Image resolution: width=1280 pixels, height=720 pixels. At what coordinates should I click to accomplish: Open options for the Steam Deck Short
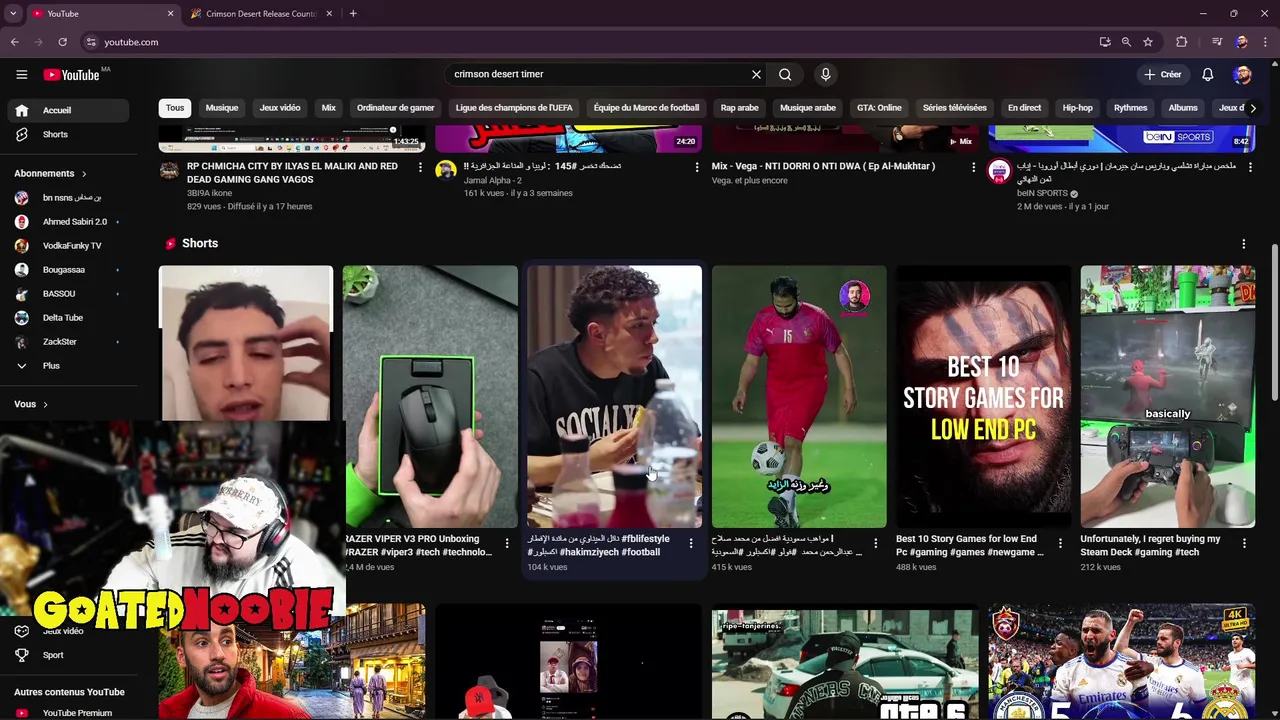tap(1244, 543)
